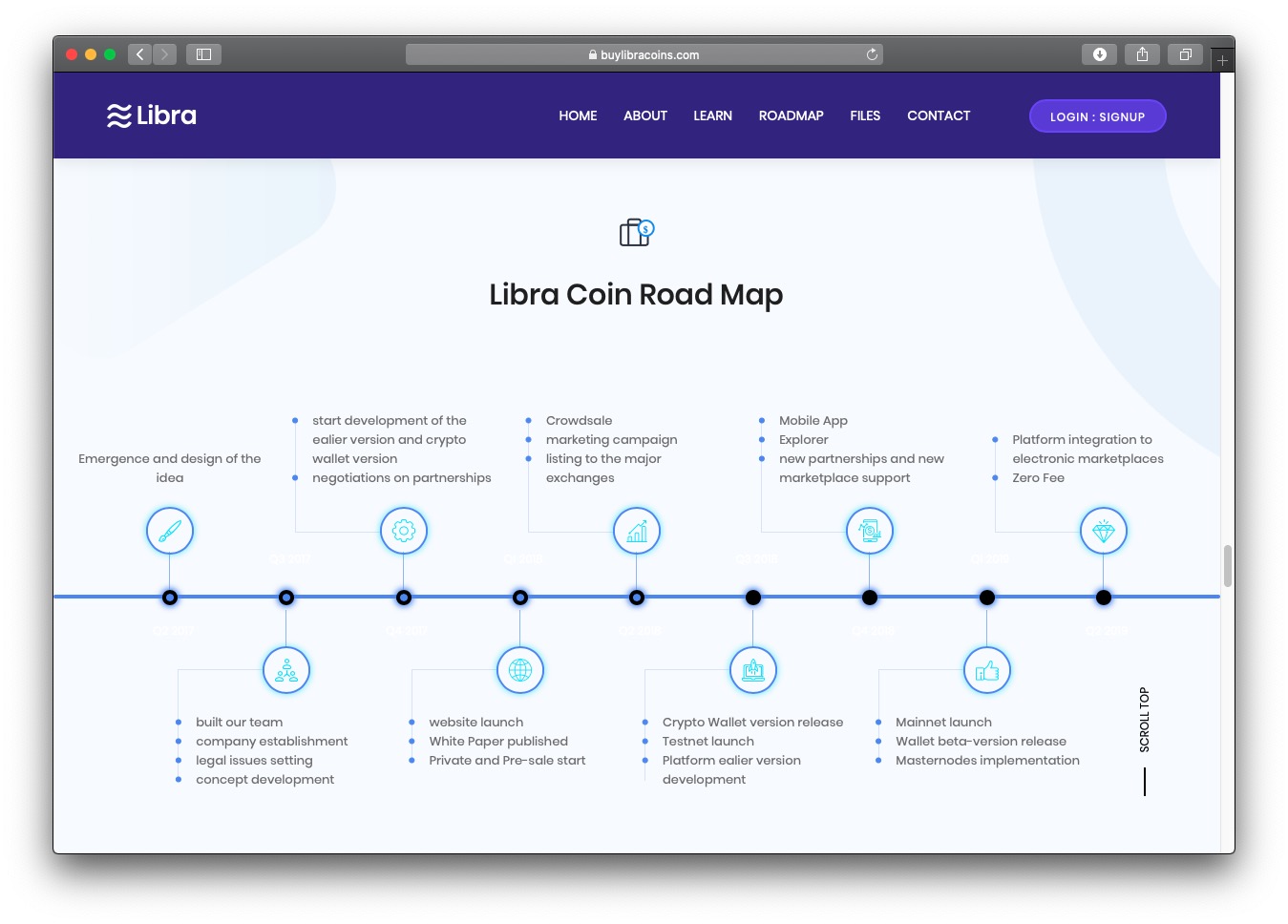Select the timeline dot above the globe icon
This screenshot has width=1288, height=924.
point(520,598)
